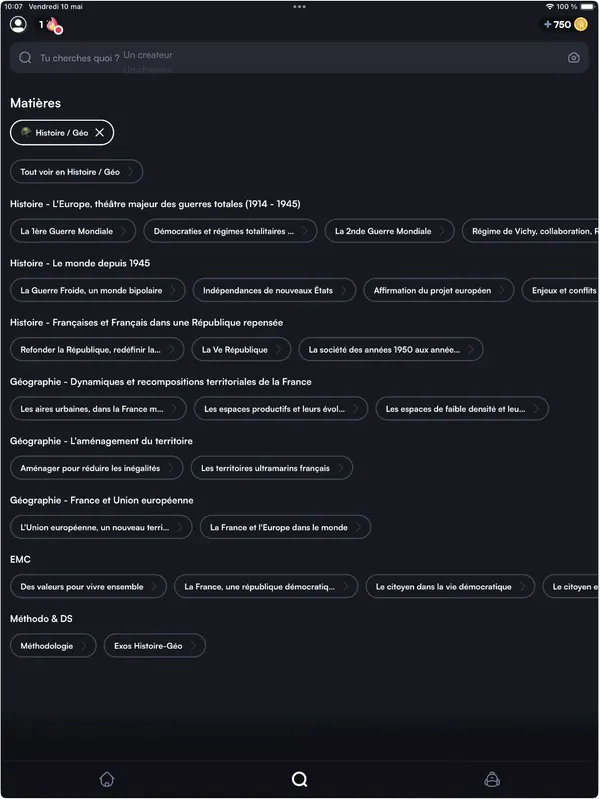Screen dimensions: 600x799
Task: Open 'Tout voir en Histoire / Géo'
Action: click(76, 172)
